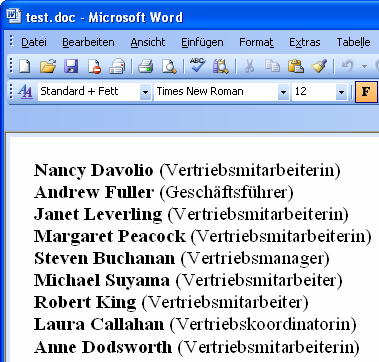Click the word Vertriebskoordinatorin
379x362 pixels.
pyautogui.click(x=263, y=324)
